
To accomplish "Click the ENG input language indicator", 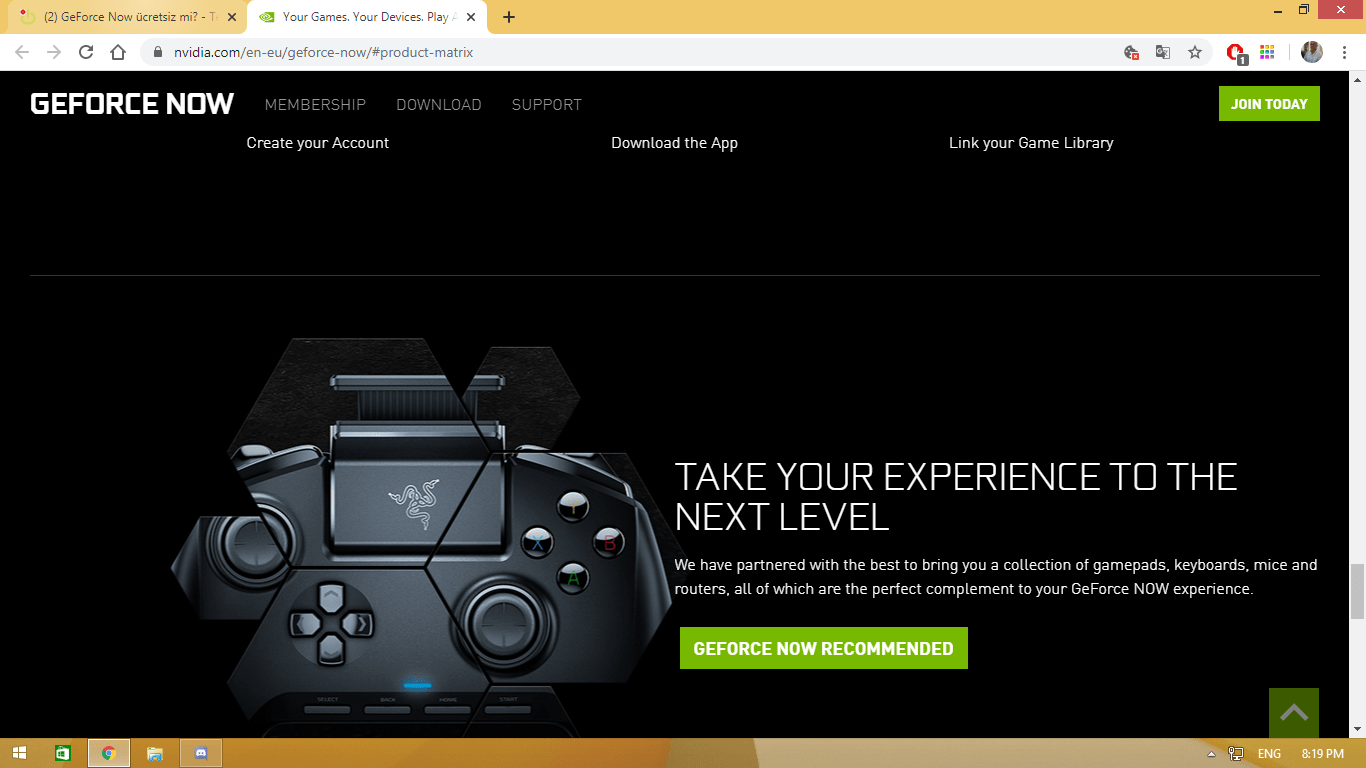I will [1269, 753].
